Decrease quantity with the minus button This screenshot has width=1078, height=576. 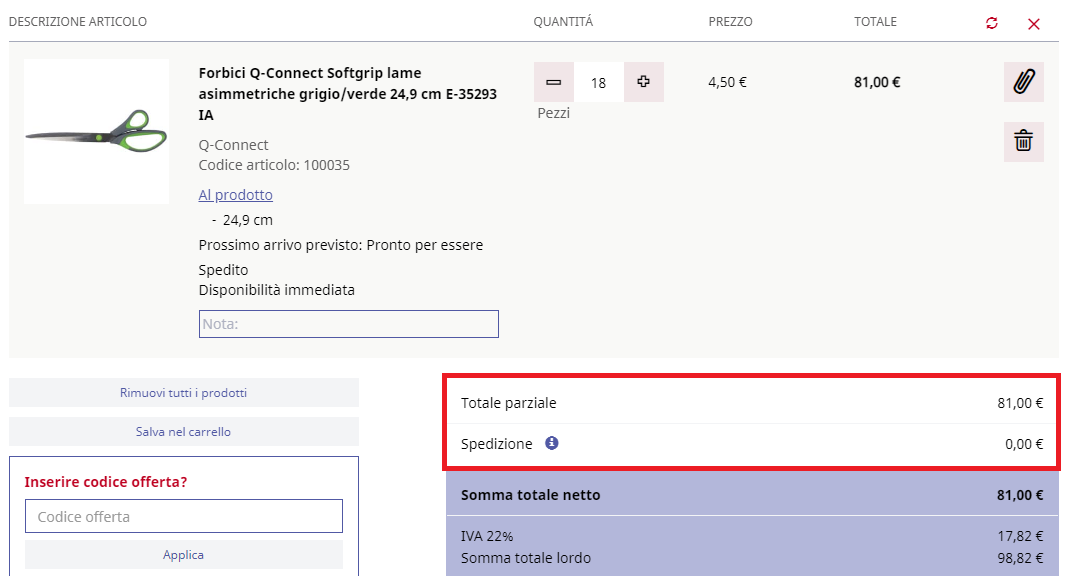click(x=553, y=82)
